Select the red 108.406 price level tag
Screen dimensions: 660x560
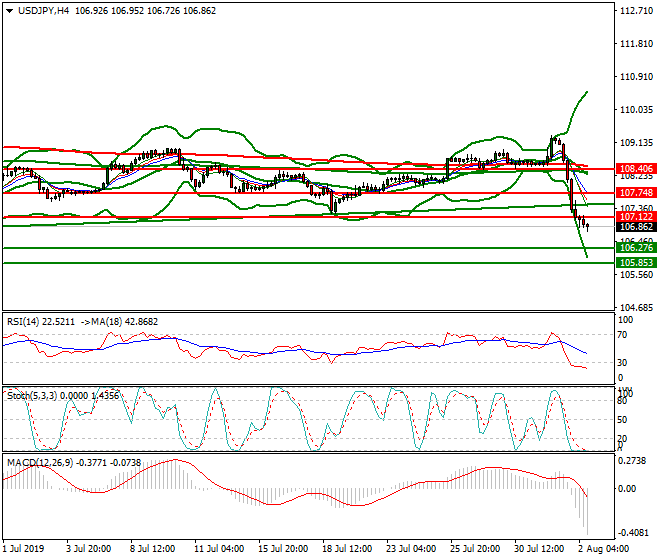click(x=636, y=170)
